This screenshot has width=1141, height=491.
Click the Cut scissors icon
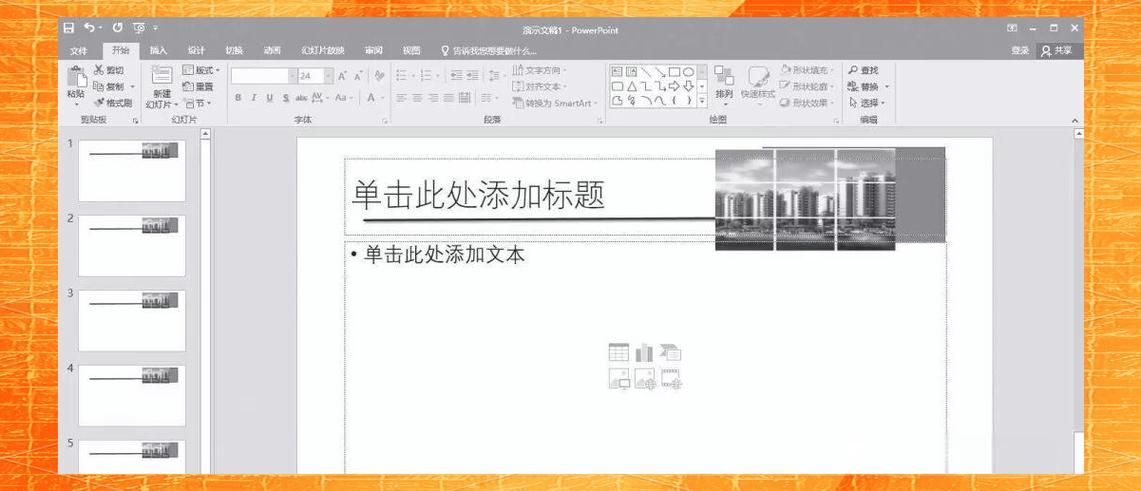tap(99, 70)
